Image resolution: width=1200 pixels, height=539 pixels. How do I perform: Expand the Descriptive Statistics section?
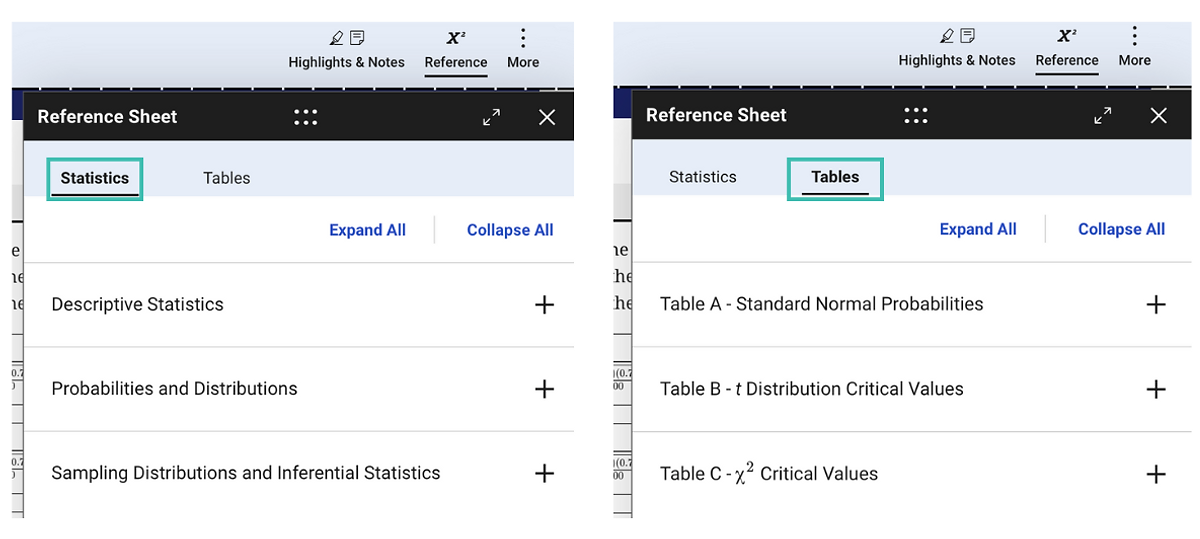click(x=544, y=305)
